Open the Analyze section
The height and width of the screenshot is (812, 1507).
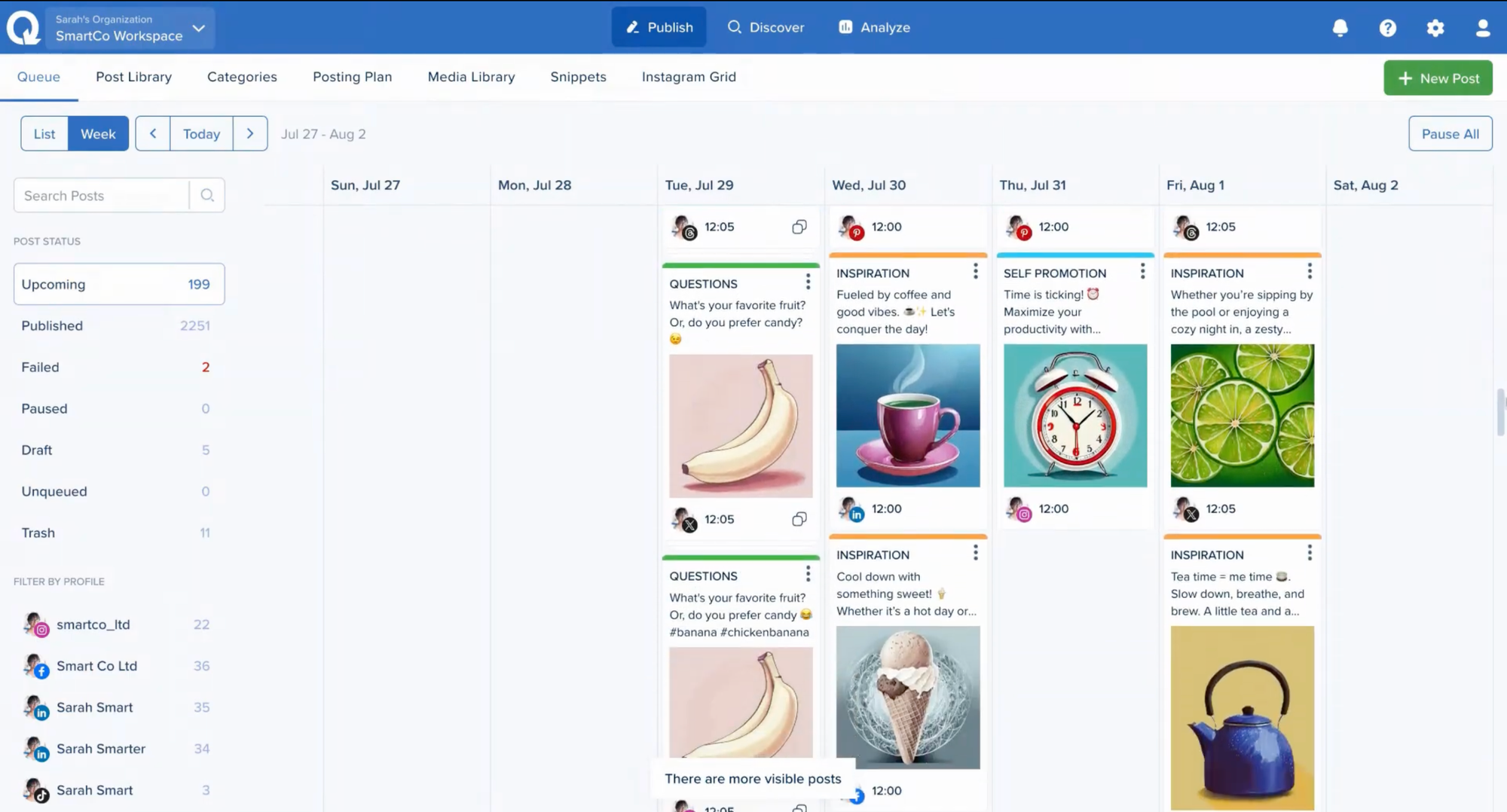point(874,27)
